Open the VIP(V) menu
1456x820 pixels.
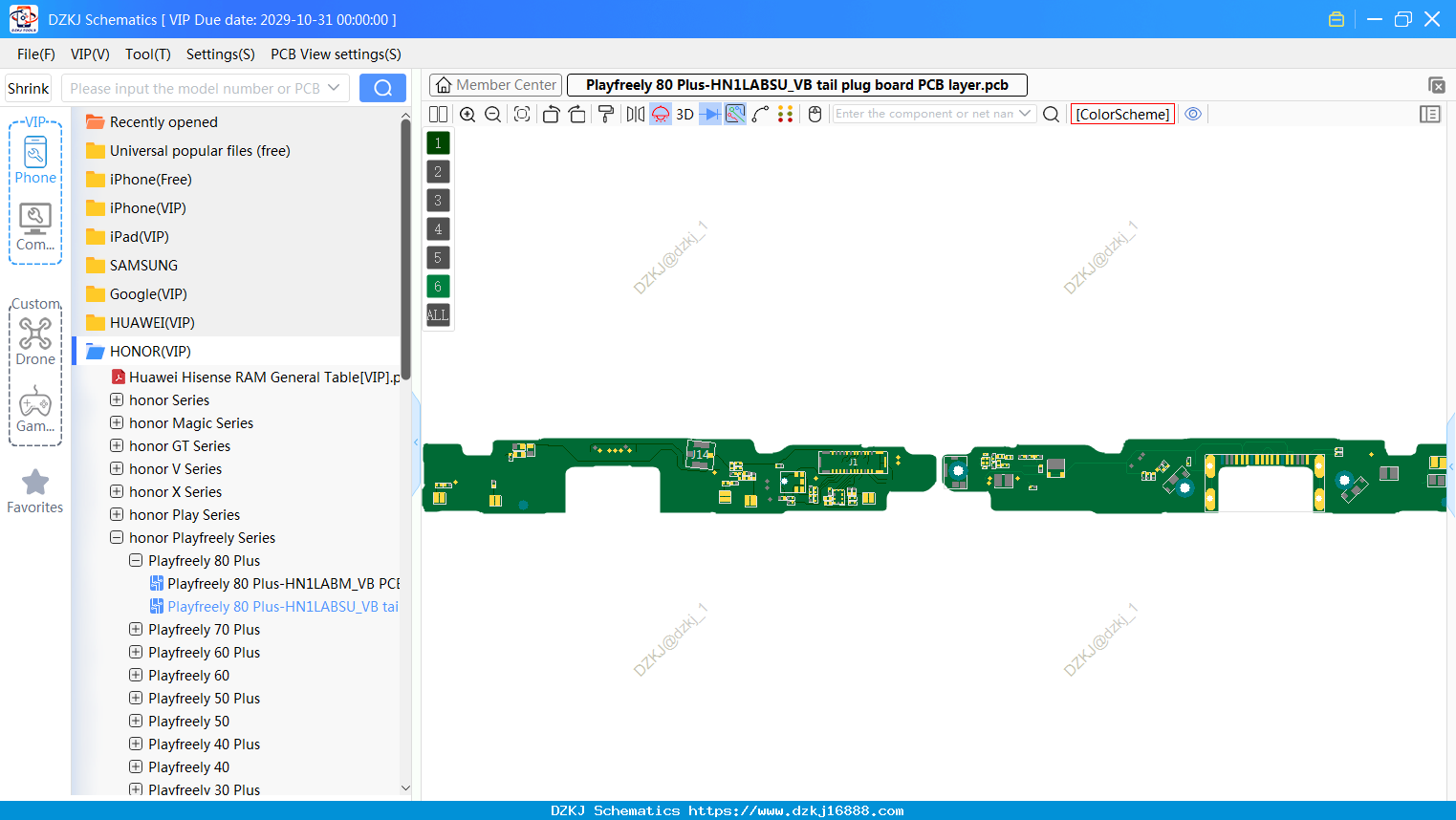[90, 54]
